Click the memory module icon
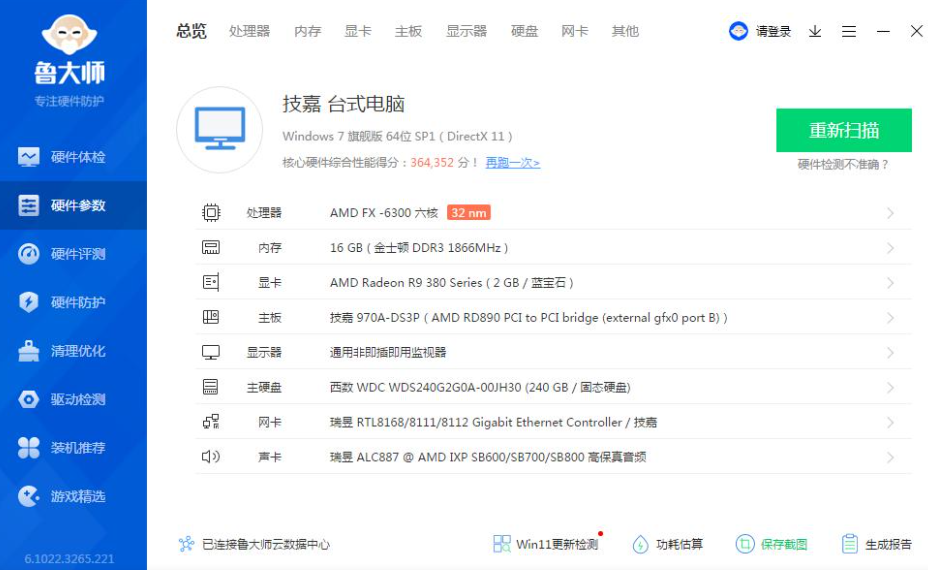 coord(211,247)
